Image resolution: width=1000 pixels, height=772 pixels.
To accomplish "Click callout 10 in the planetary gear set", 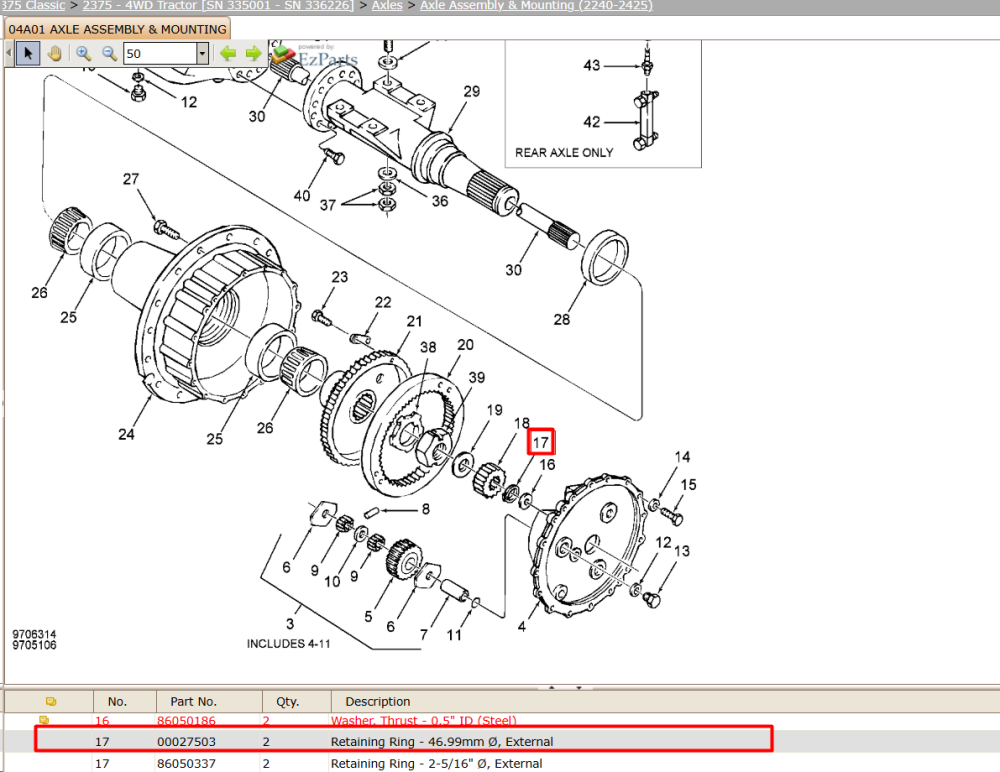I will (332, 581).
